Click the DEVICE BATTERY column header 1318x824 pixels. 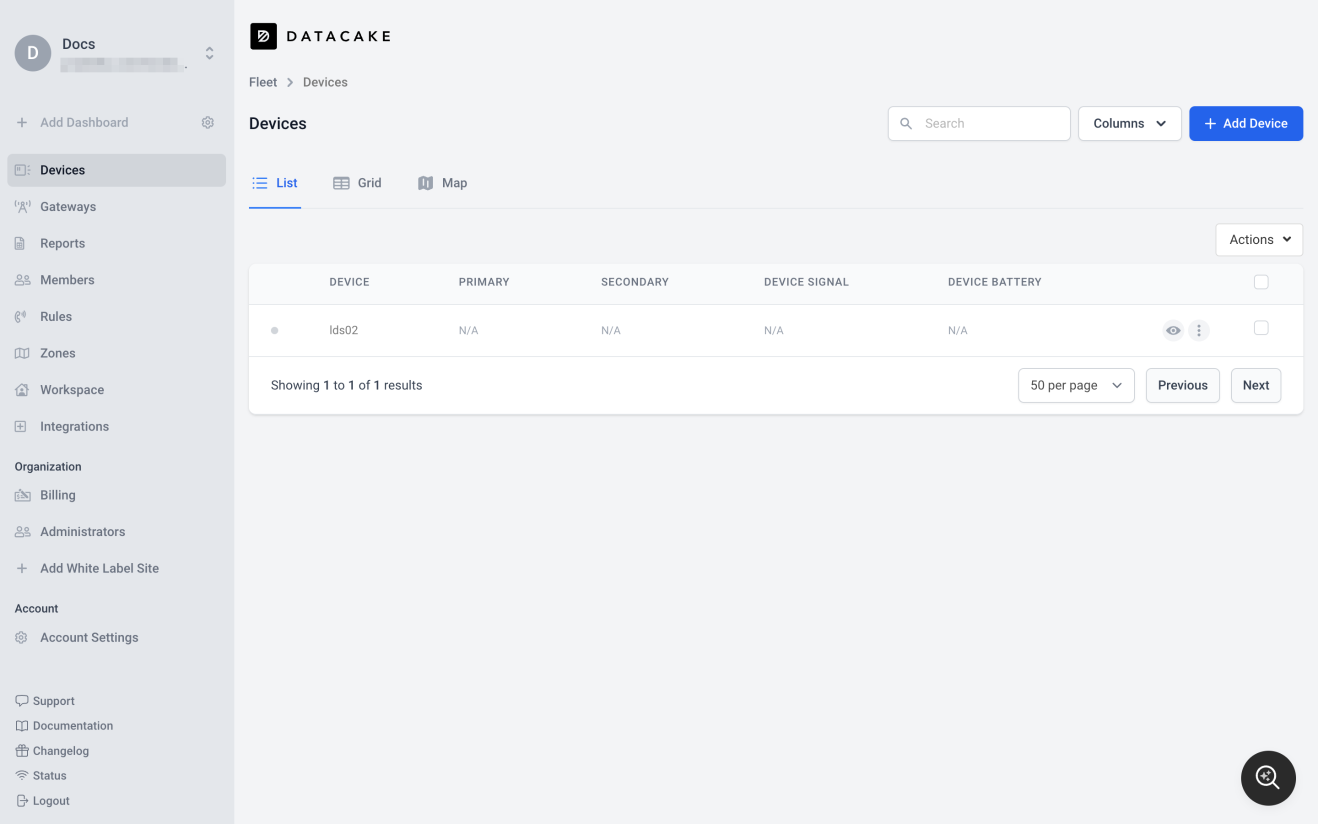tap(995, 282)
